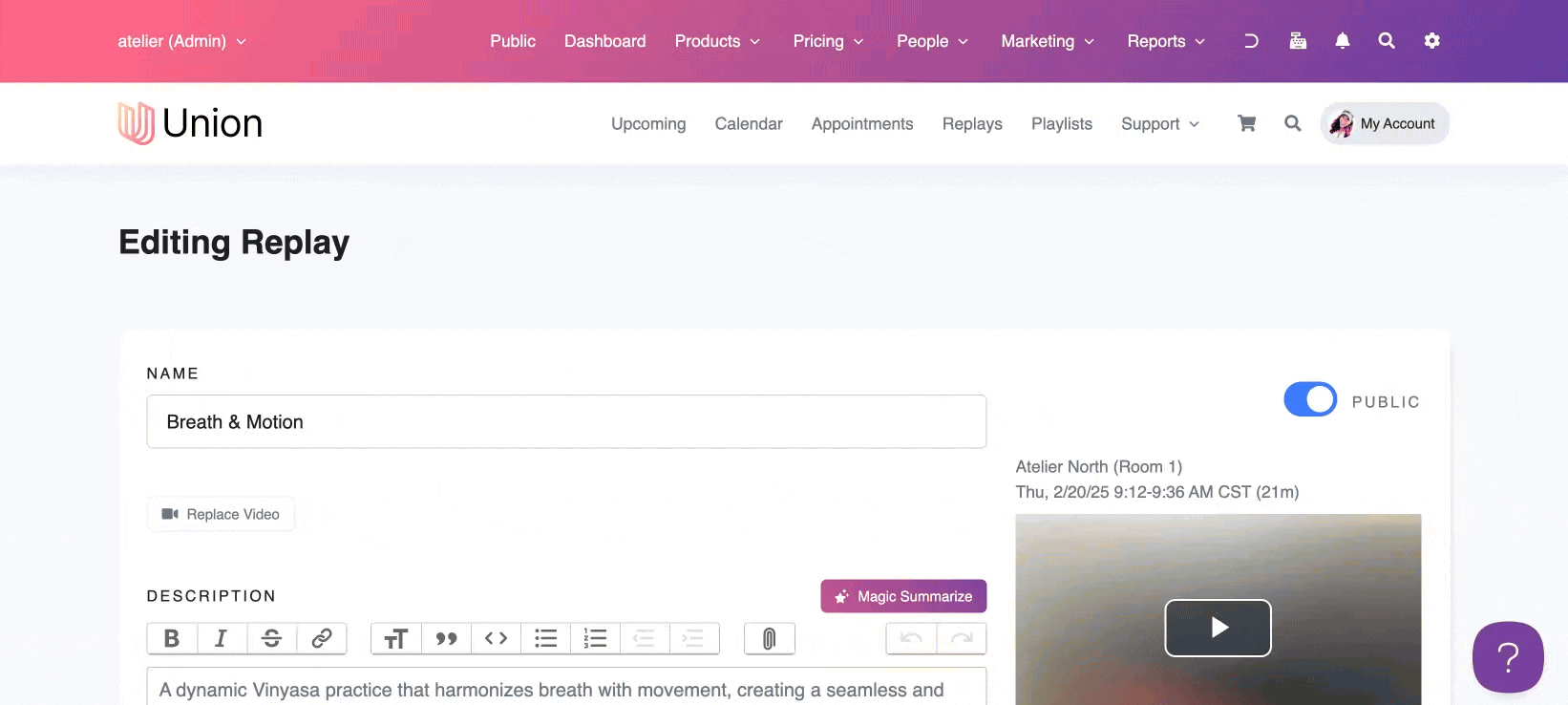1568x705 pixels.
Task: Open the Products dropdown menu
Action: coord(717,41)
